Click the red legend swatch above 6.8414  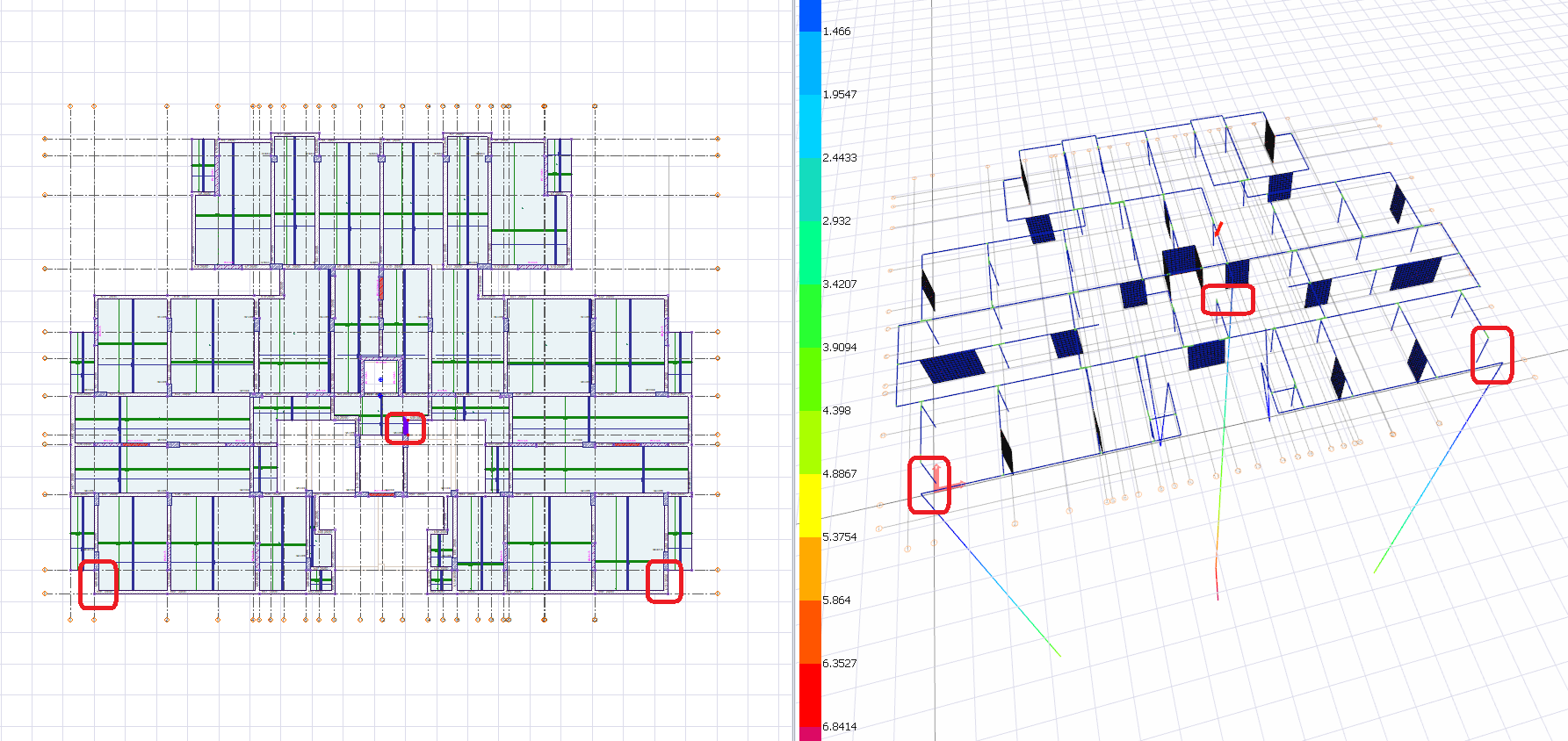point(809,694)
